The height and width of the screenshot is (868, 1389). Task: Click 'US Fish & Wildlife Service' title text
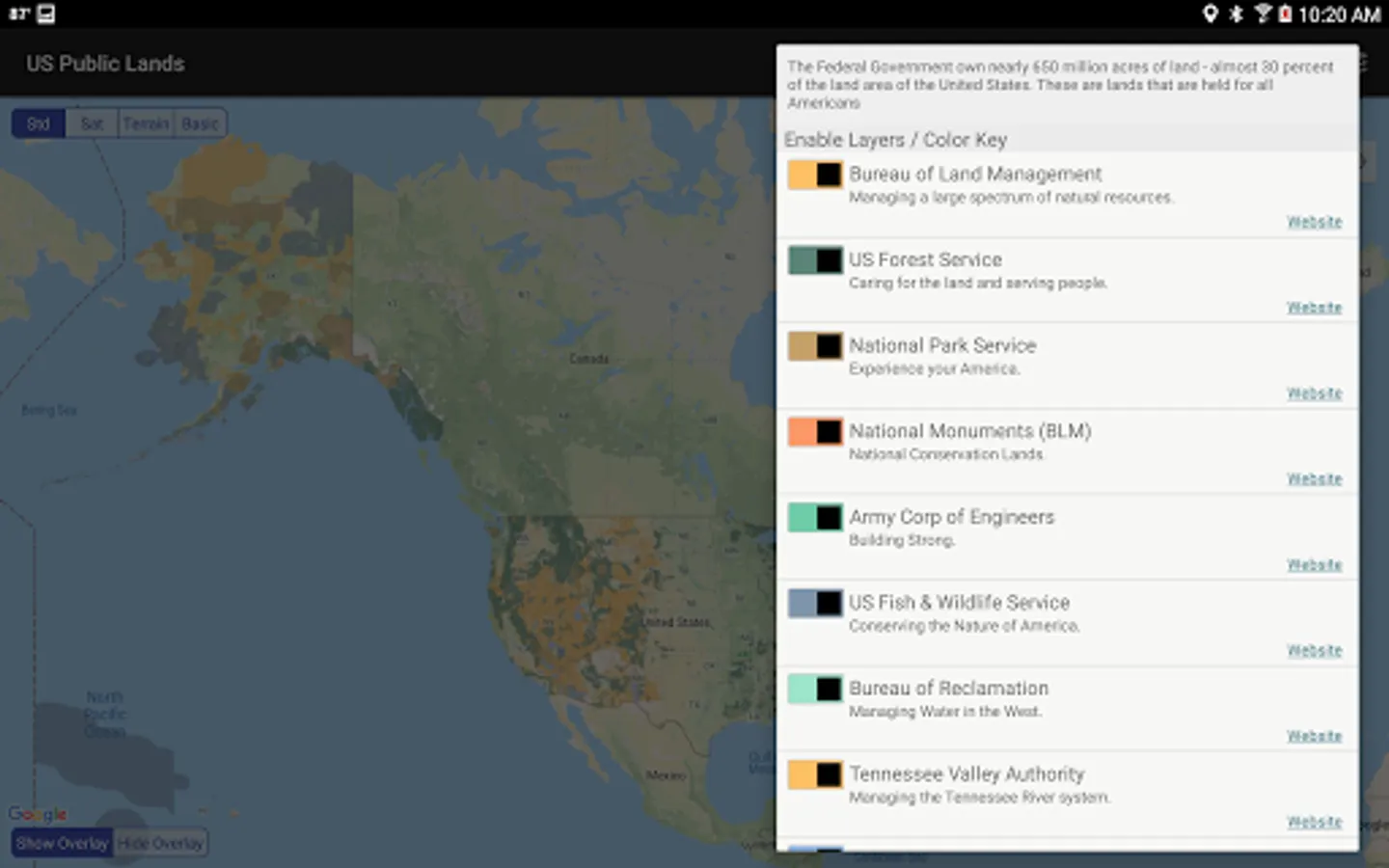click(959, 603)
